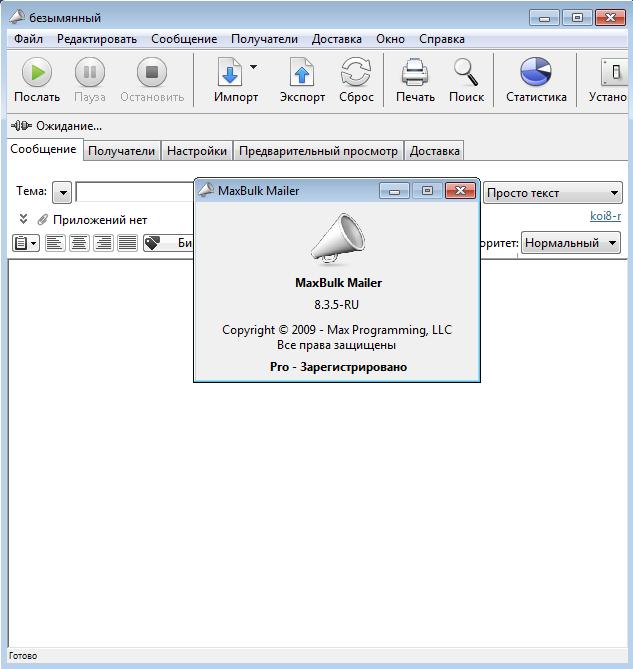Click version text 8.3.5-RU

point(337,305)
